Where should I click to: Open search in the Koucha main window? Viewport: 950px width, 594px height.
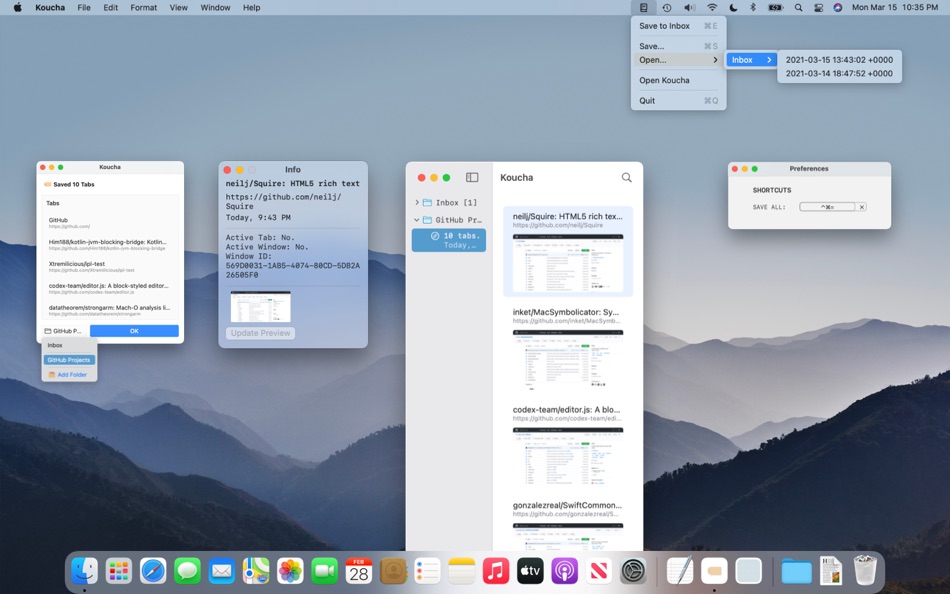click(x=626, y=178)
